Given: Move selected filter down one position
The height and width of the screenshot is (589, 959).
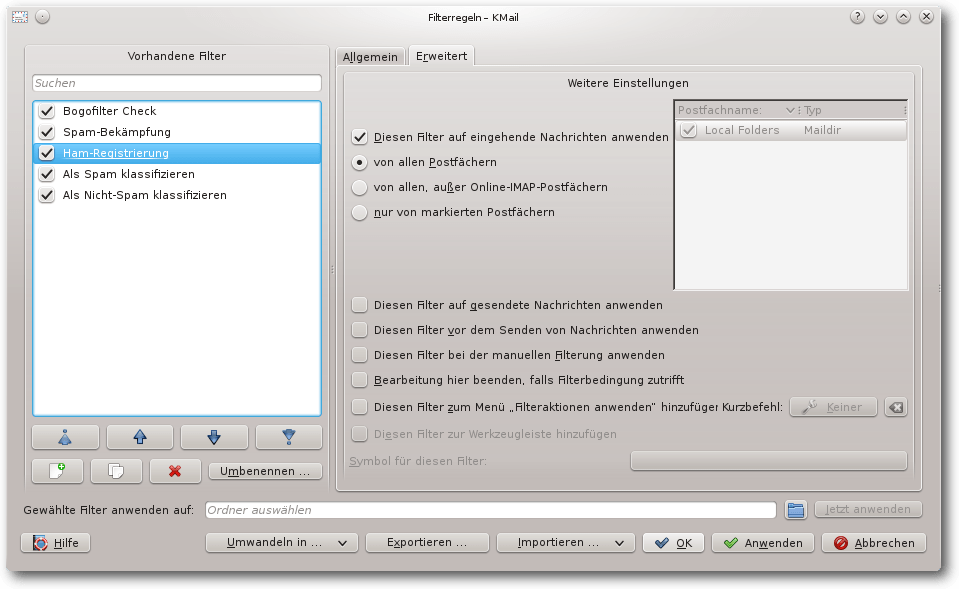Looking at the screenshot, I should point(214,437).
